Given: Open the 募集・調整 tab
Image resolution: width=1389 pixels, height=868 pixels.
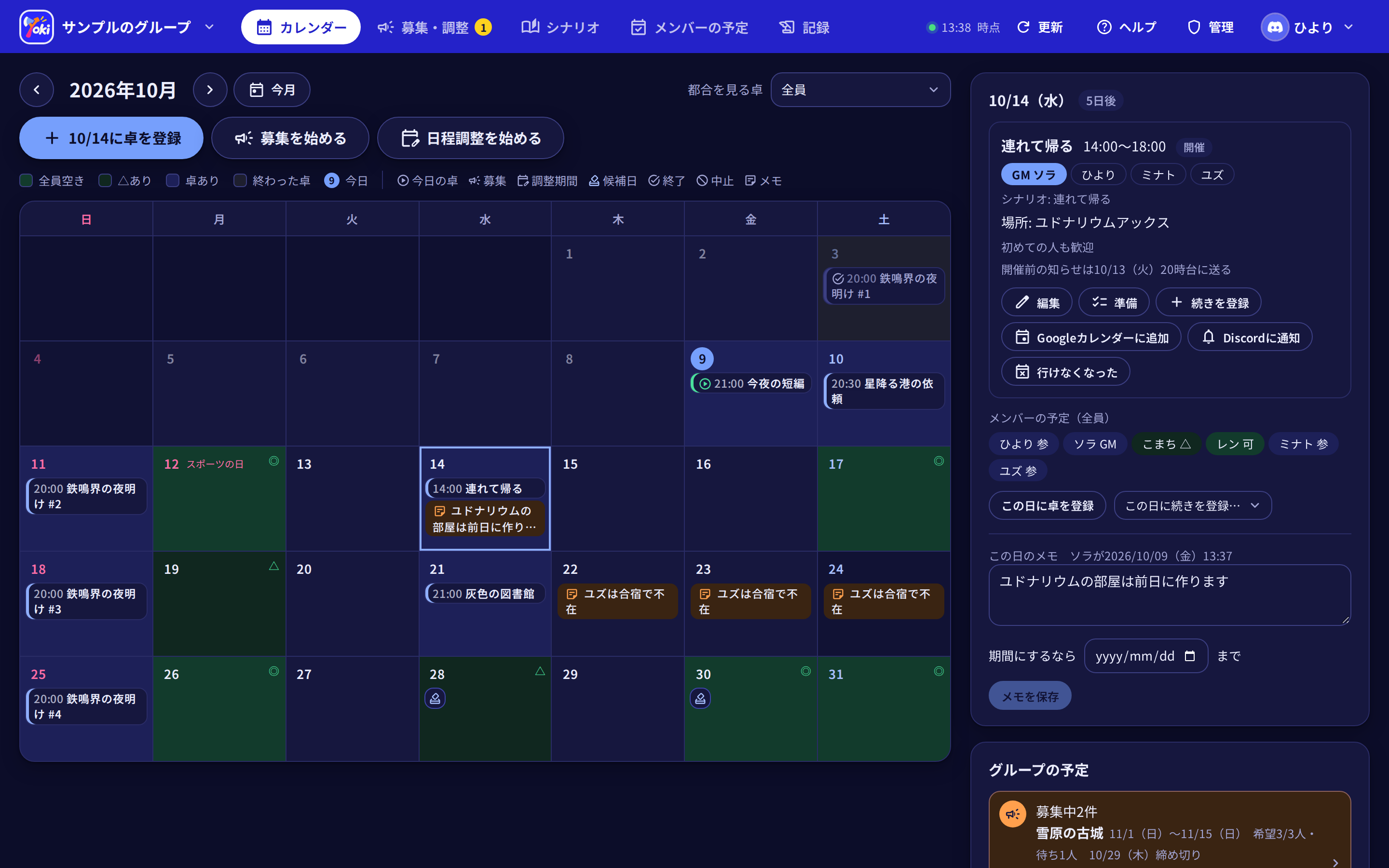Looking at the screenshot, I should 435,27.
